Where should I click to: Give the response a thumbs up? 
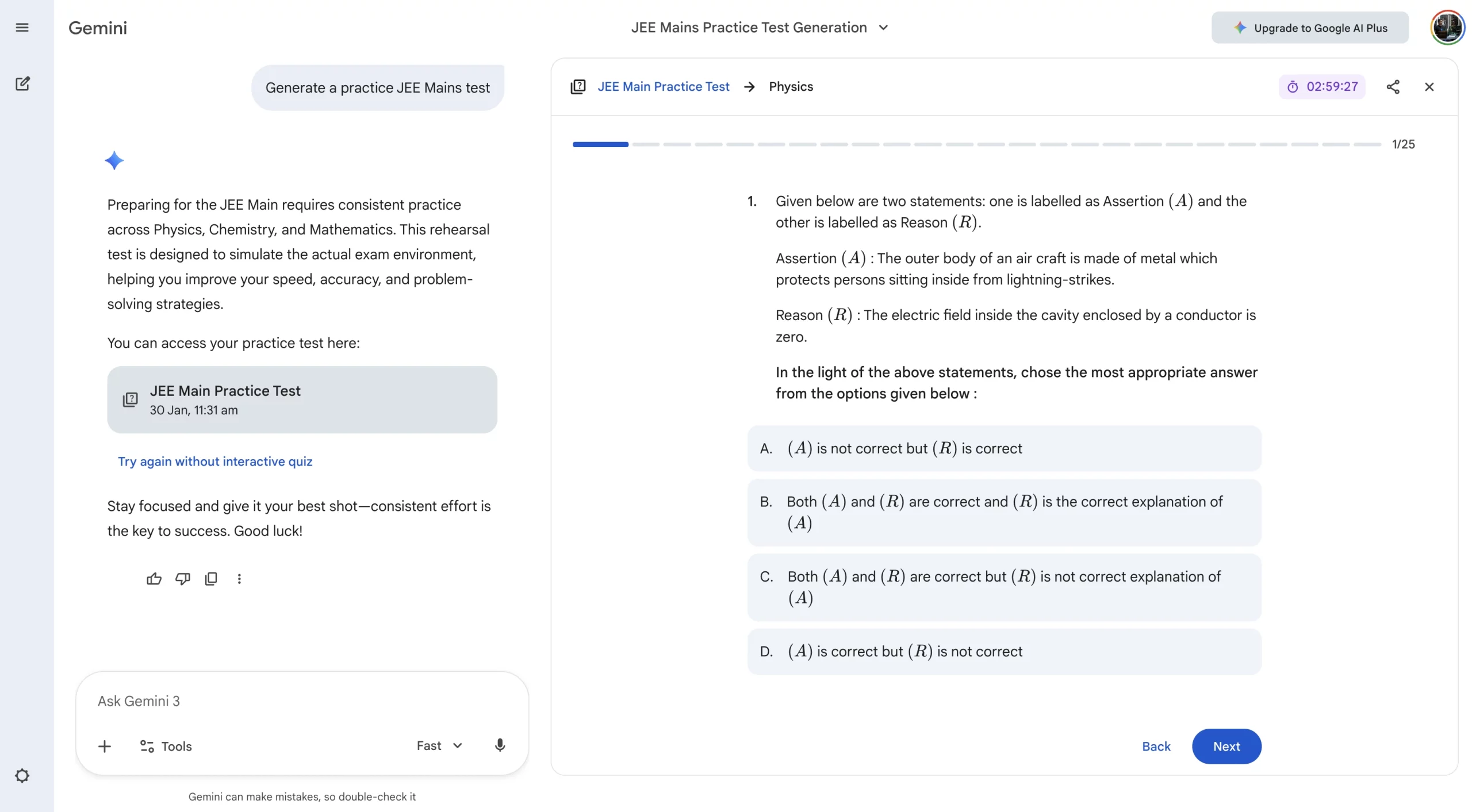pos(153,579)
